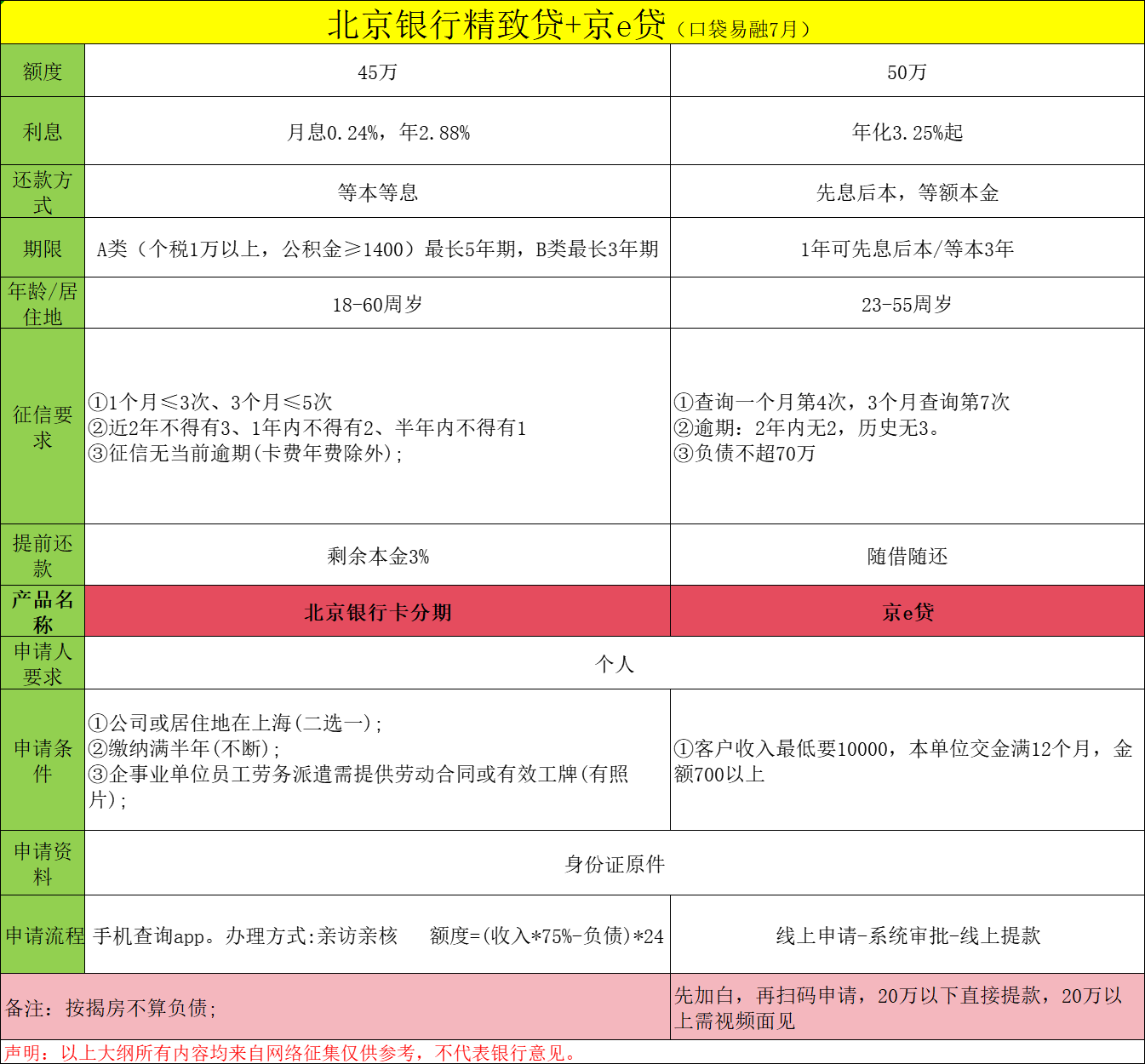Image resolution: width=1145 pixels, height=1064 pixels.
Task: Click the red '北京银行卡分期' cell
Action: coord(377,612)
